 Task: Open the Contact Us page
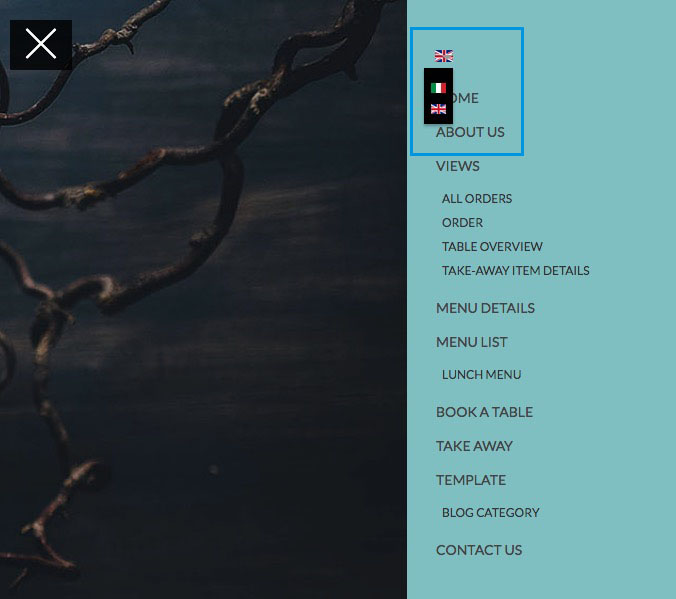[479, 550]
